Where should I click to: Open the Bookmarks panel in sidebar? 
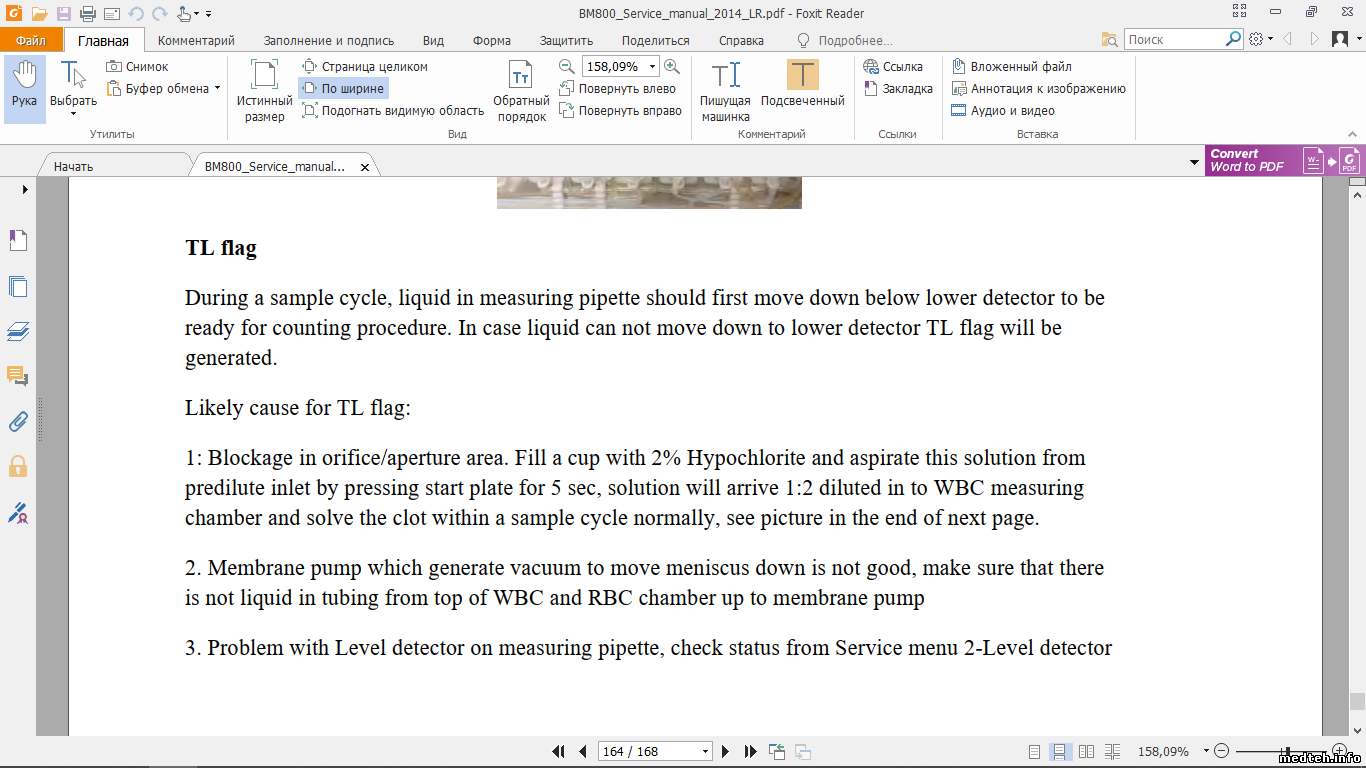click(17, 241)
